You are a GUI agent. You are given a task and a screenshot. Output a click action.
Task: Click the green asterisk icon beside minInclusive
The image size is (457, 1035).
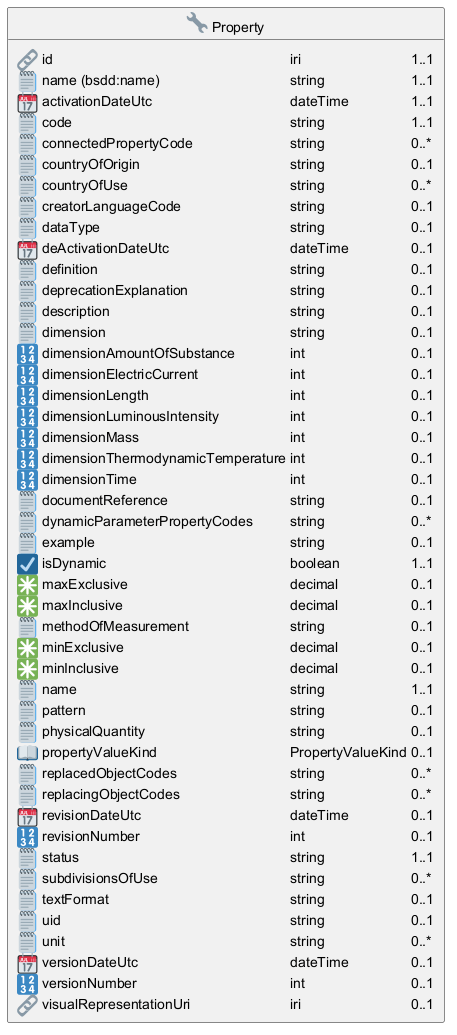click(x=27, y=669)
